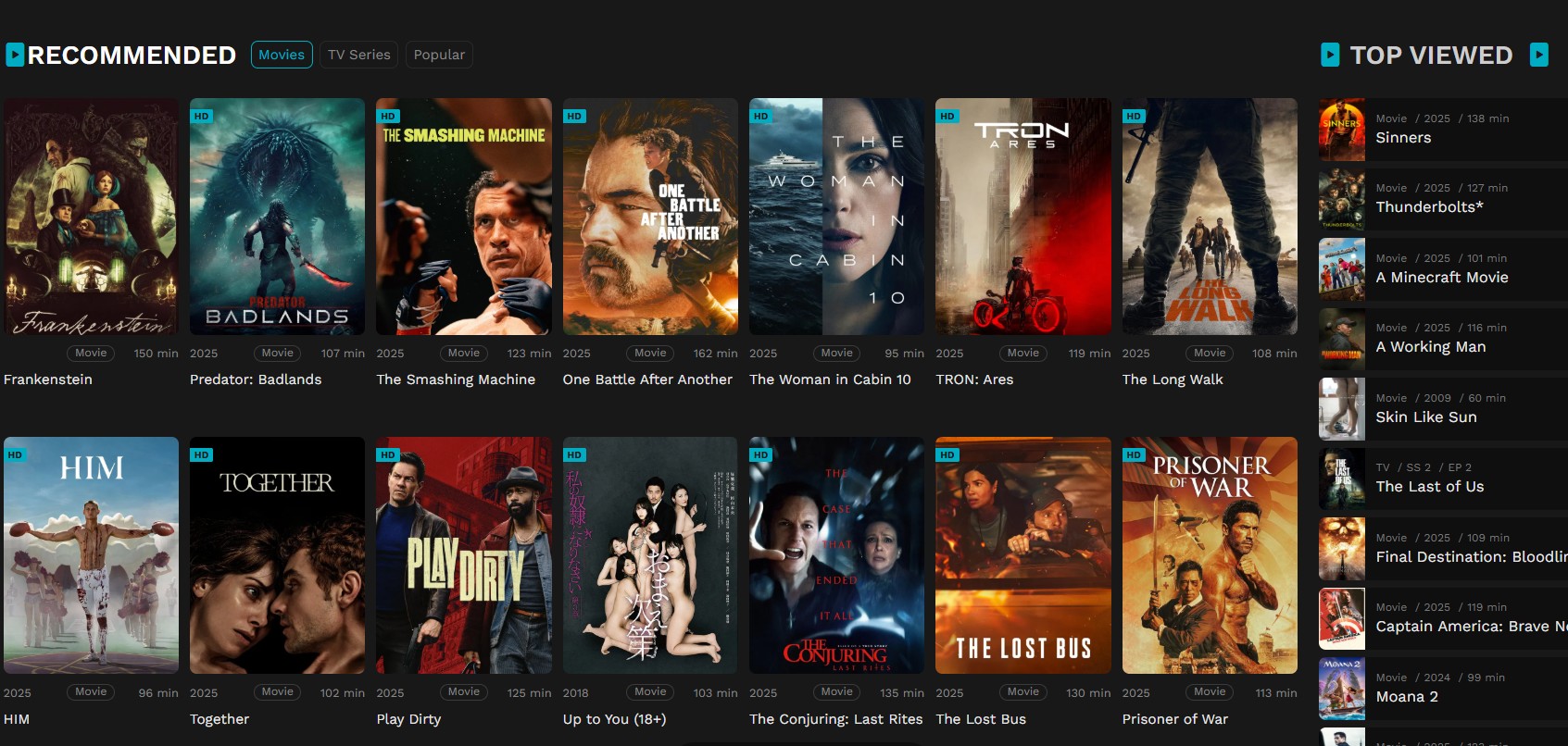1568x746 pixels.
Task: Open The Long Walk title link
Action: pos(1173,379)
